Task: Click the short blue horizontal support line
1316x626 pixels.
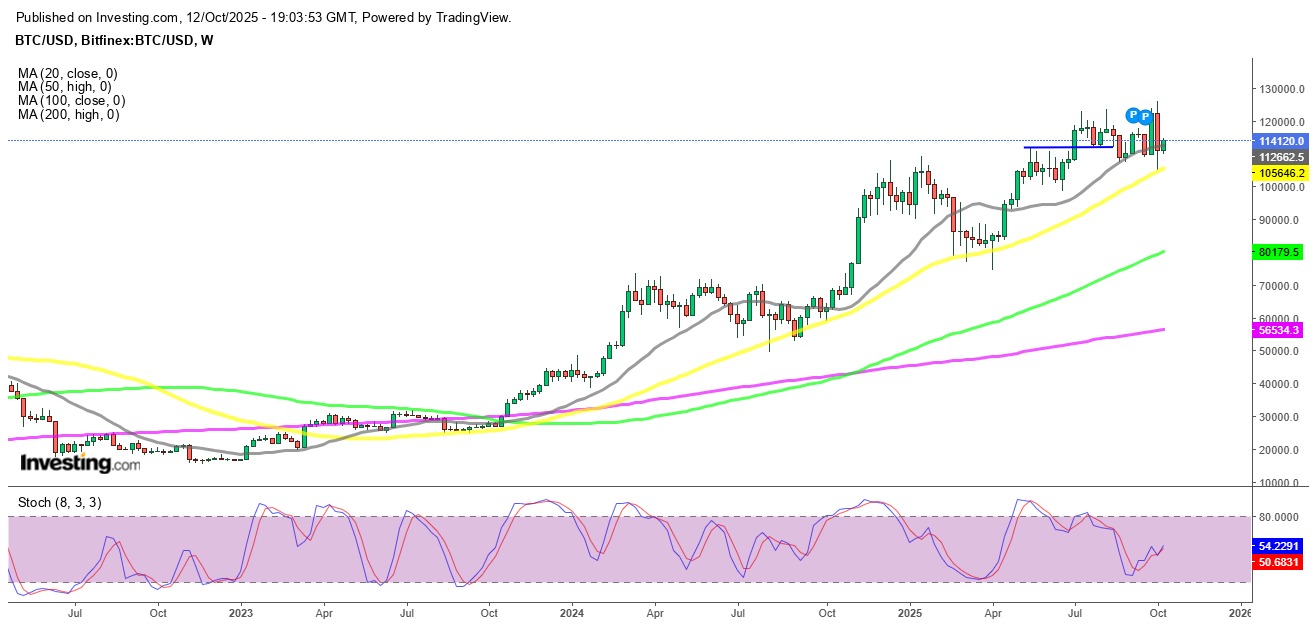Action: [1068, 147]
